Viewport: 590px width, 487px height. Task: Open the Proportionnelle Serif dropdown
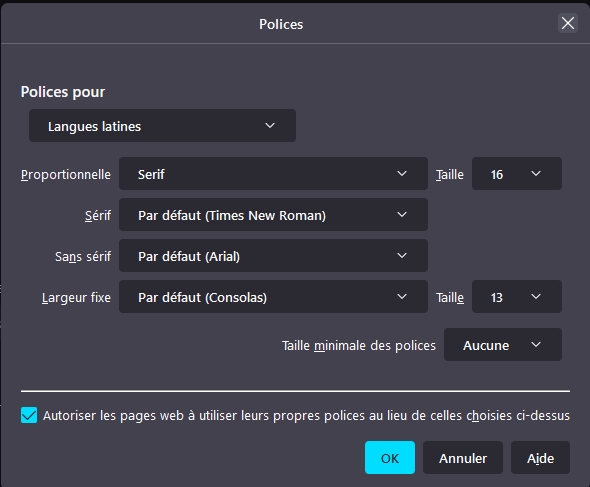[273, 173]
